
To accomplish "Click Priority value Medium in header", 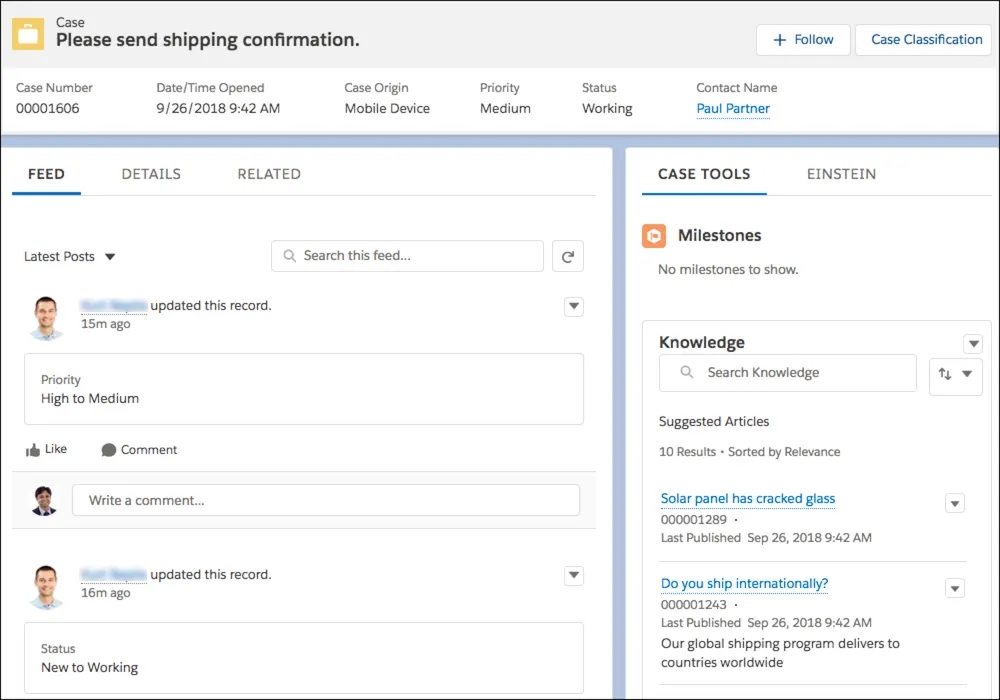I will coord(505,108).
